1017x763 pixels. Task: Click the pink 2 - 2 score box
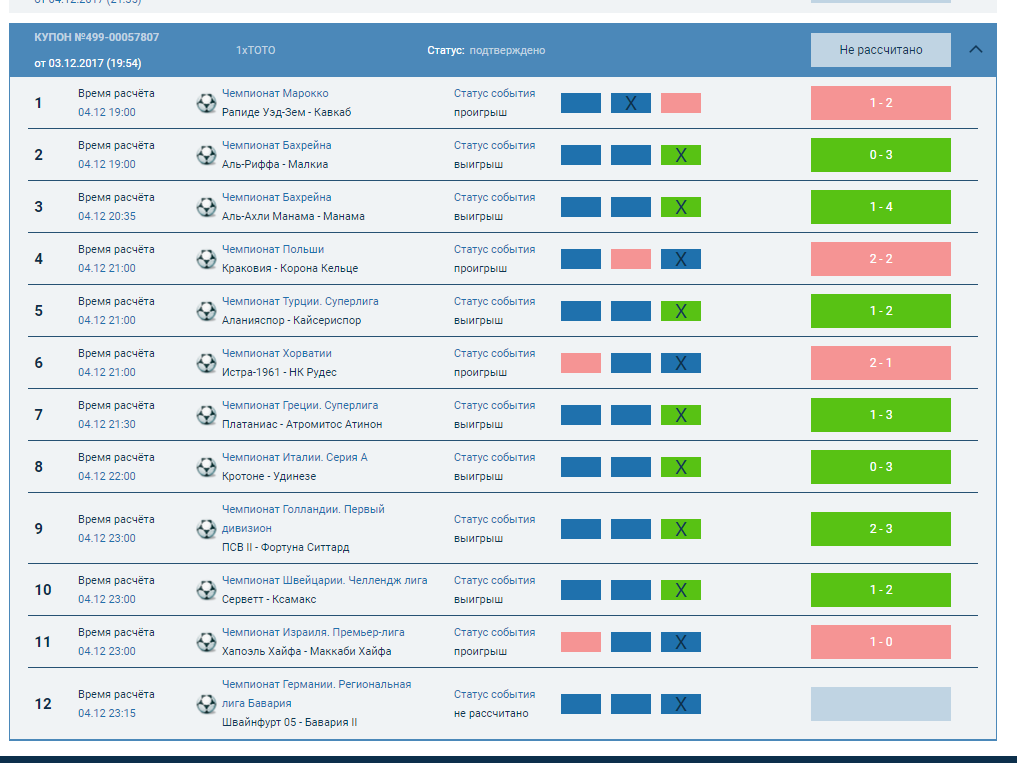[x=880, y=259]
